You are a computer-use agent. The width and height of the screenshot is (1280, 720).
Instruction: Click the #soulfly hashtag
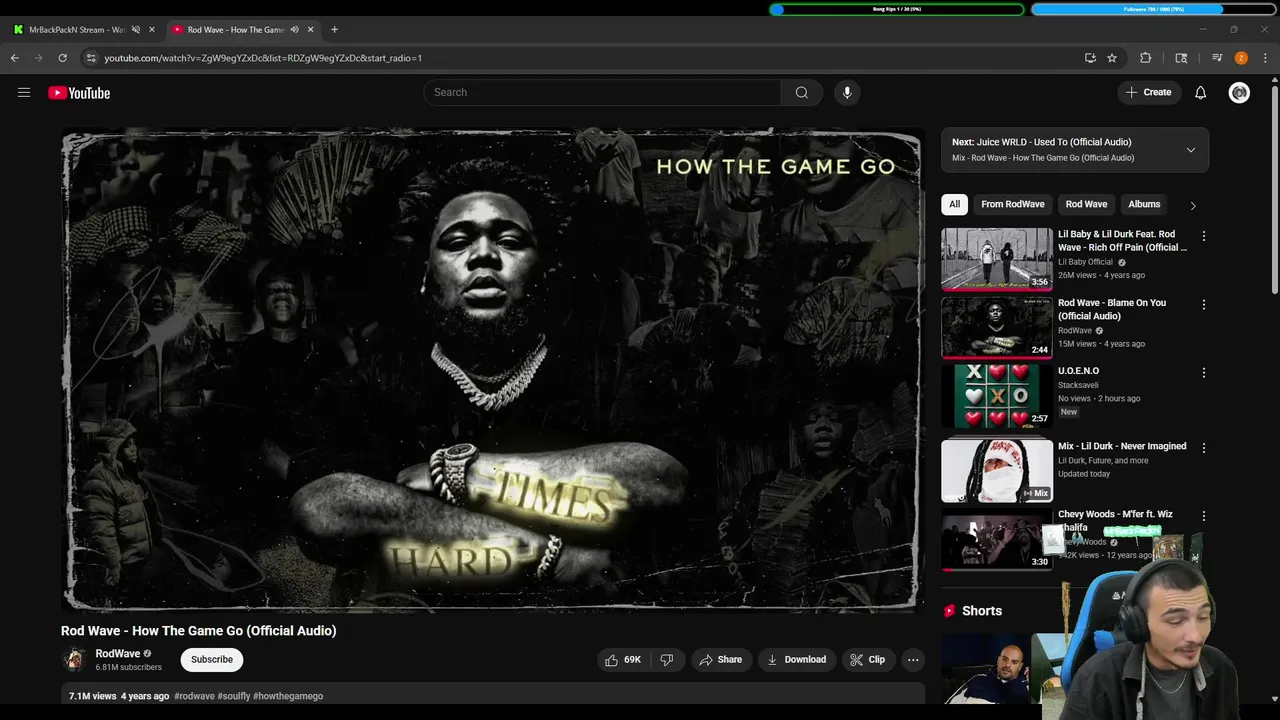point(234,696)
